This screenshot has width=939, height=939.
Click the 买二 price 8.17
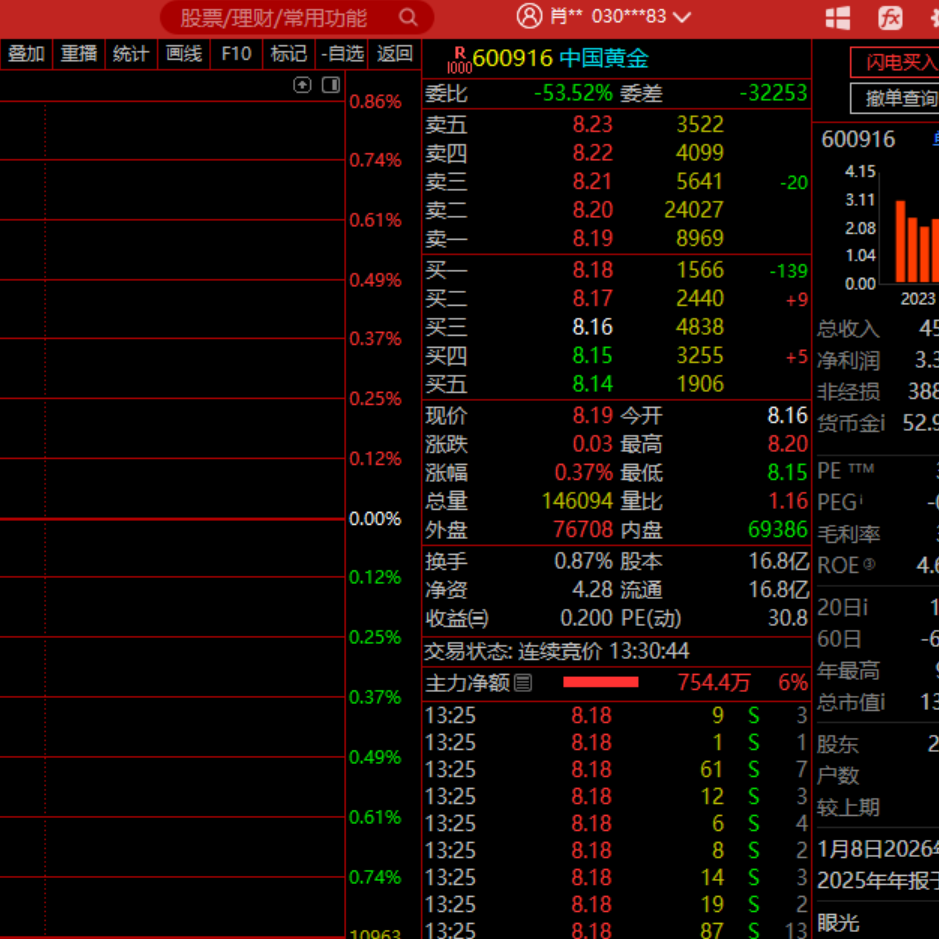(592, 298)
